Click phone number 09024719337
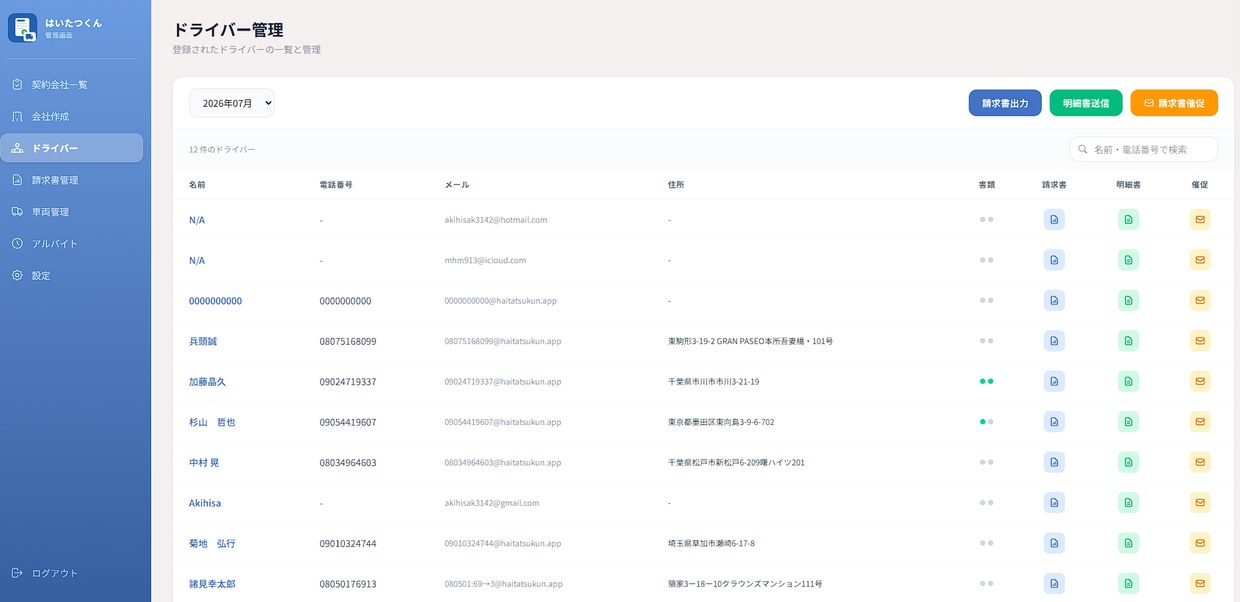Viewport: 1240px width, 602px height. tap(348, 382)
